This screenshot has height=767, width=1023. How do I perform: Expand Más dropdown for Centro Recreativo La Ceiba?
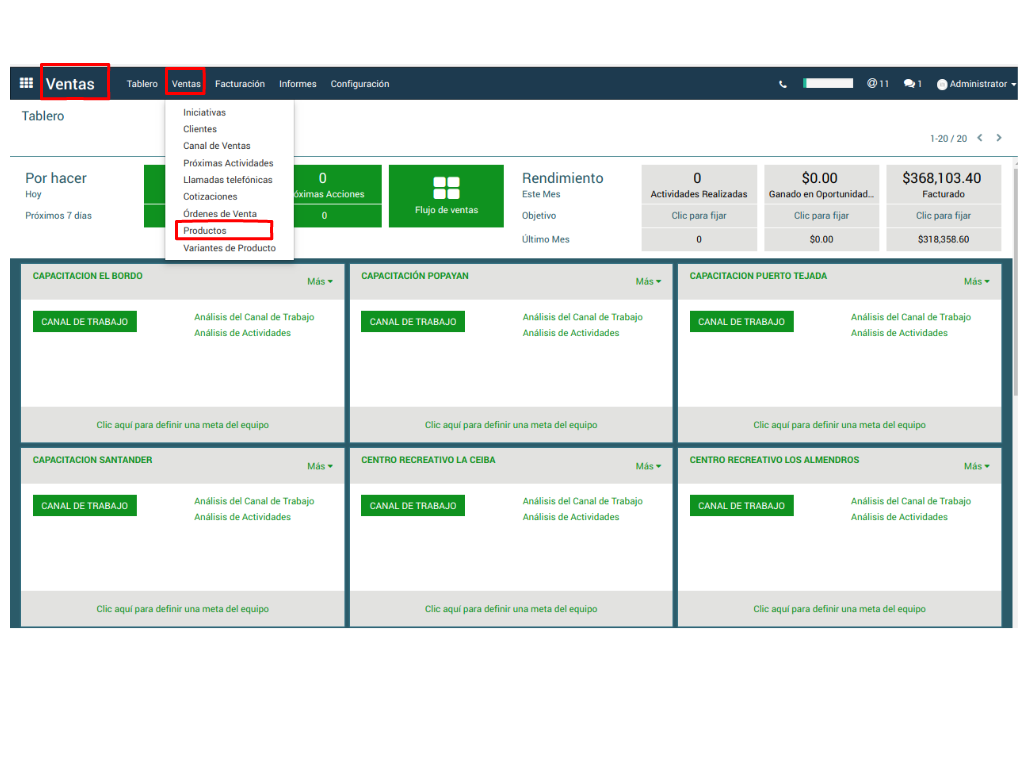click(x=648, y=466)
